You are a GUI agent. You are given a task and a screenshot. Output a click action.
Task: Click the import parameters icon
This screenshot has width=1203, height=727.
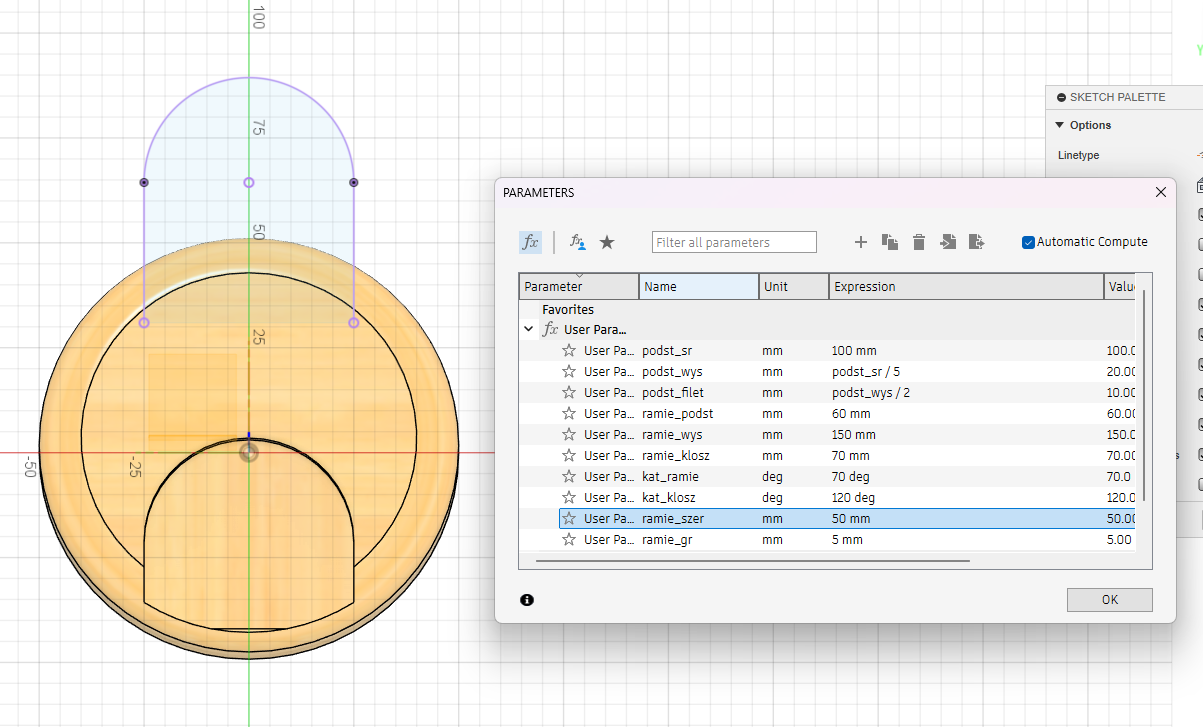948,242
